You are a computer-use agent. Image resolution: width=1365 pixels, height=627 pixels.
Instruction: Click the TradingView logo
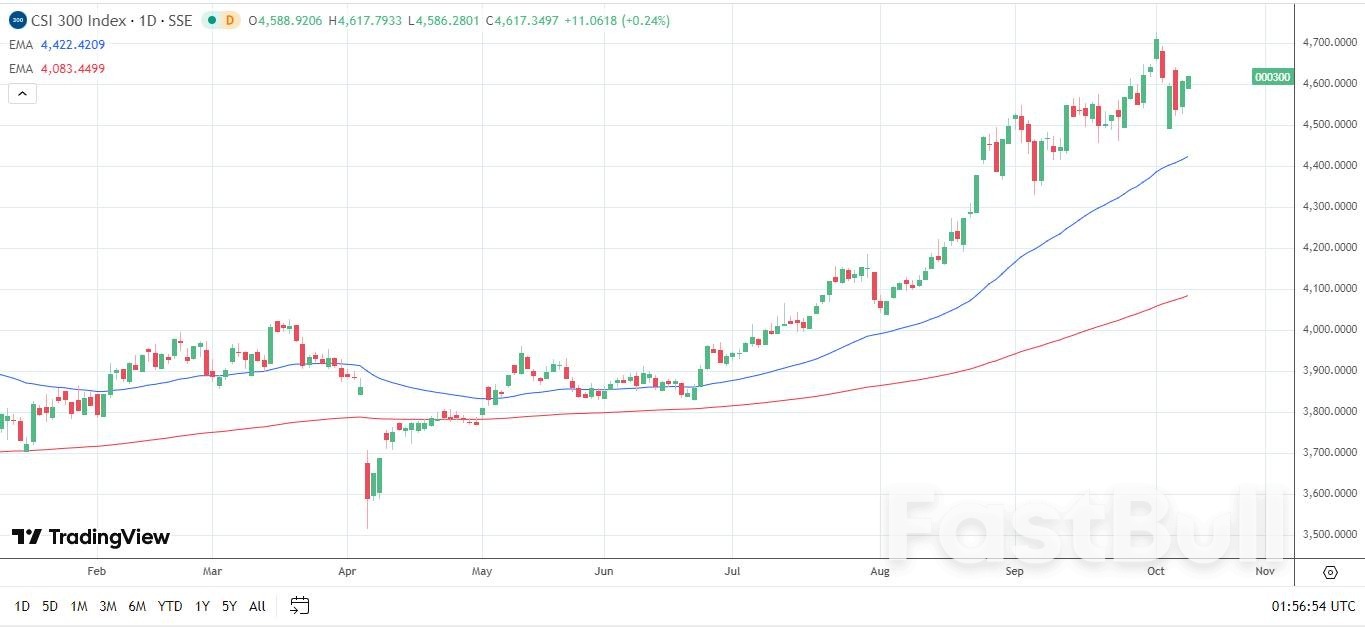point(91,537)
